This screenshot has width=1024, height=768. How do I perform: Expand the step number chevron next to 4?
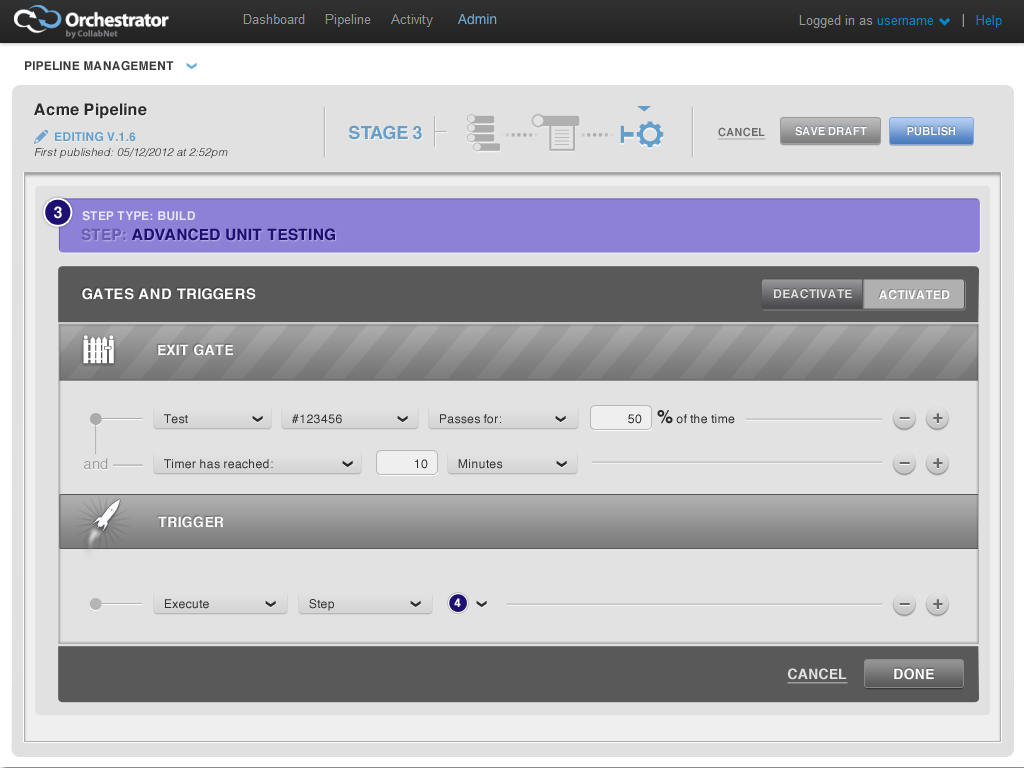(x=481, y=604)
